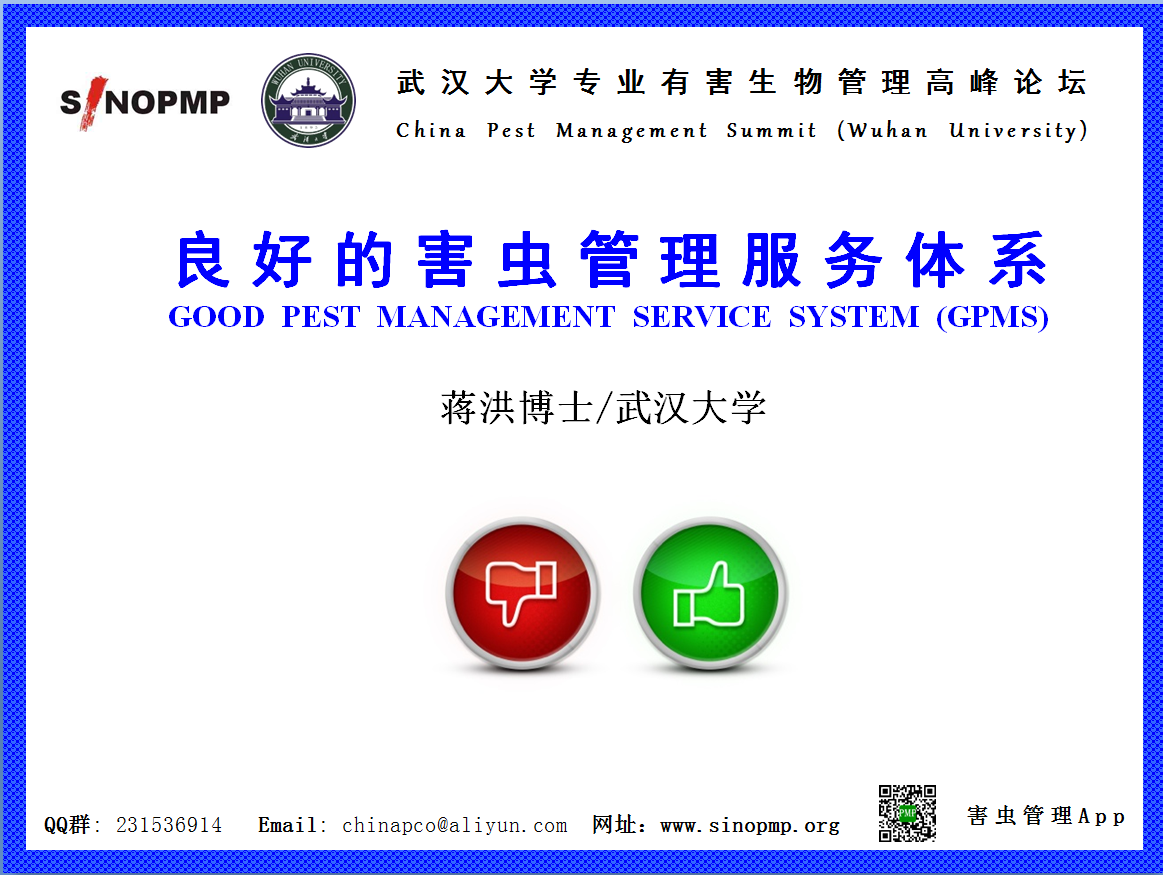The height and width of the screenshot is (875, 1163).
Task: Select the QQ group number 231536914
Action: (x=169, y=825)
